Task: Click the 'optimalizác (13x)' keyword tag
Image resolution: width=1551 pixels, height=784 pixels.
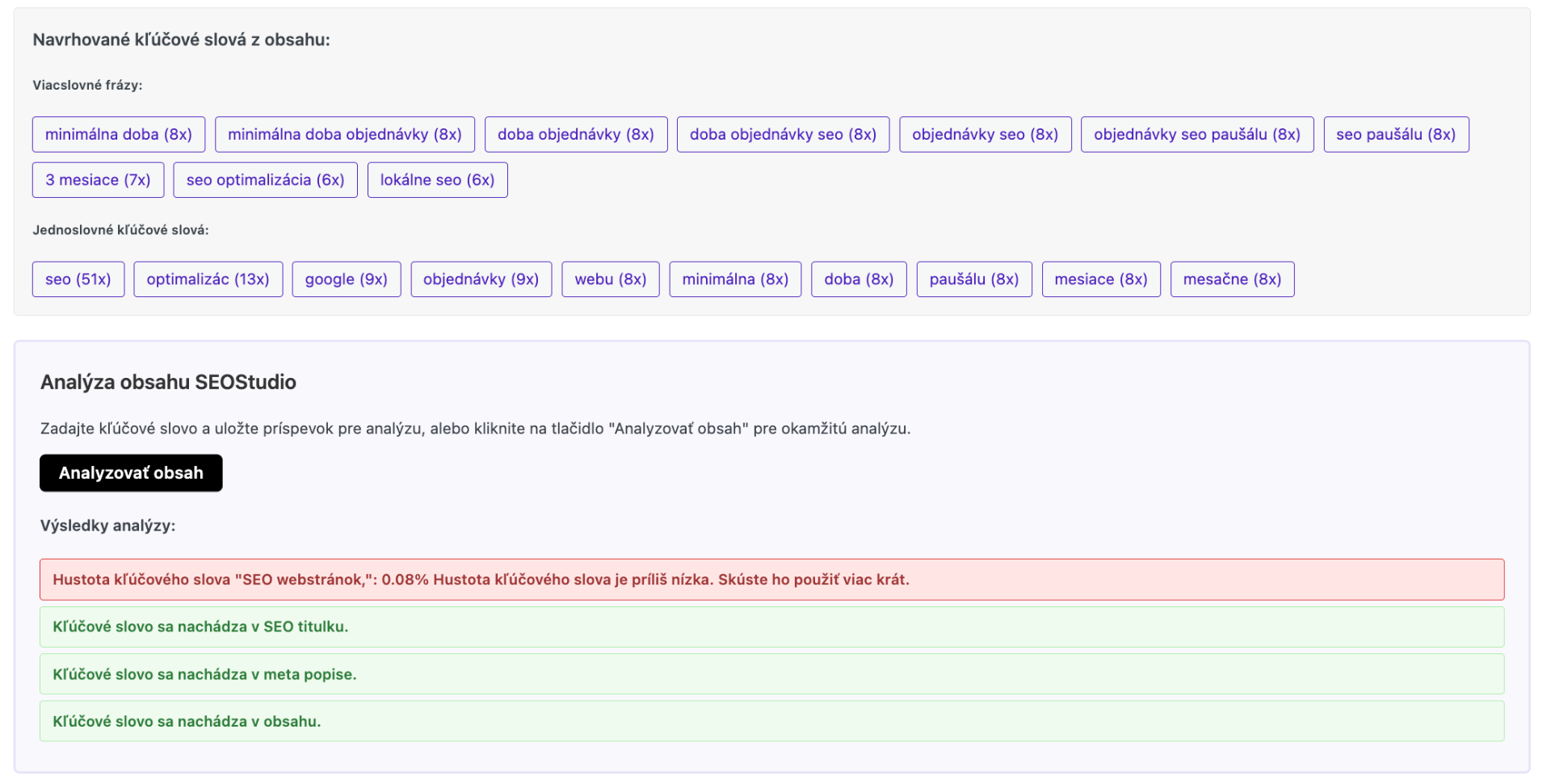Action: [208, 279]
